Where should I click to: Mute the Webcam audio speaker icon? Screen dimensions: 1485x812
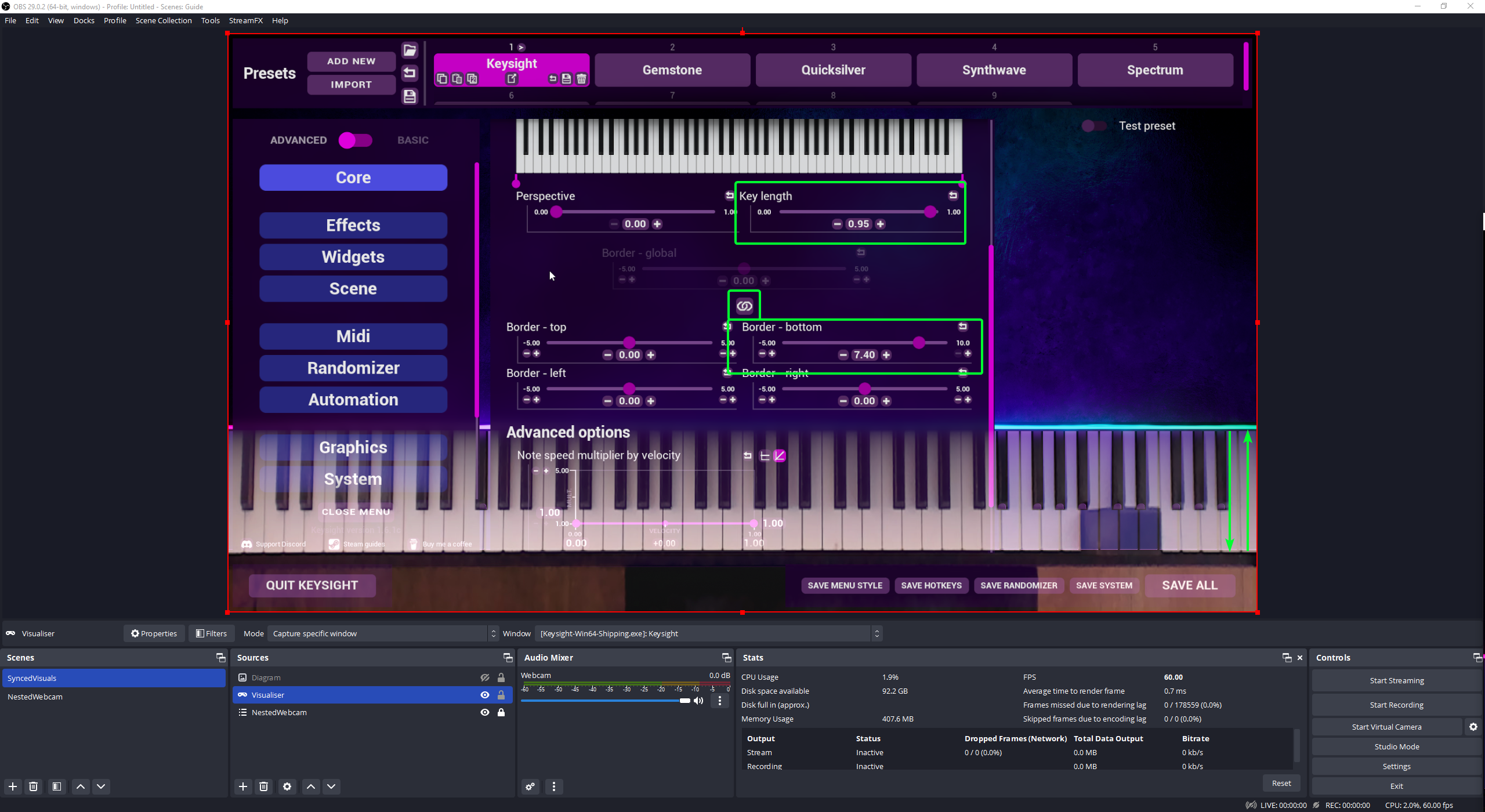[699, 701]
